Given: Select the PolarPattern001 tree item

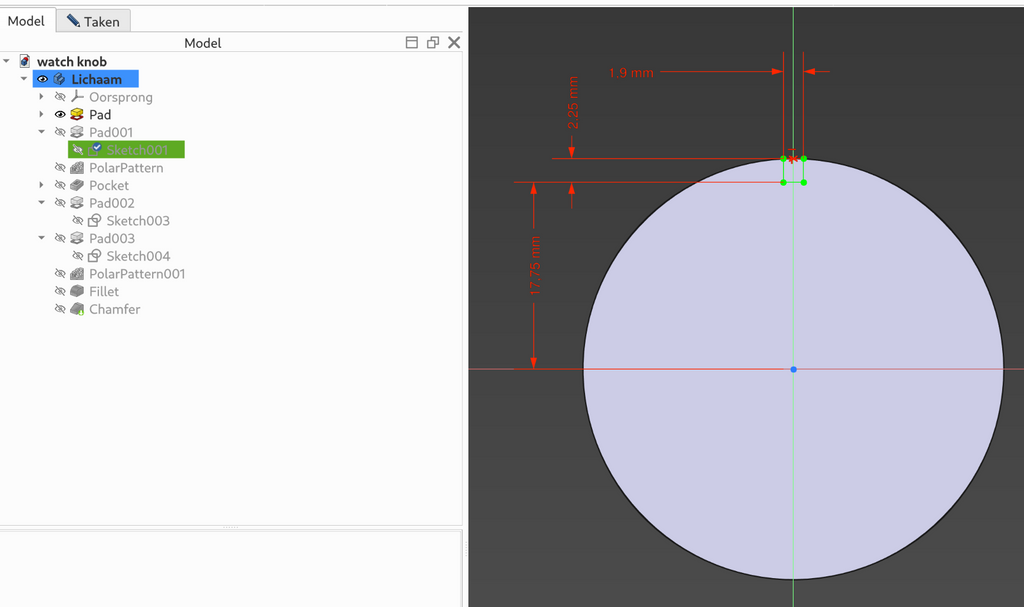Looking at the screenshot, I should pos(136,274).
